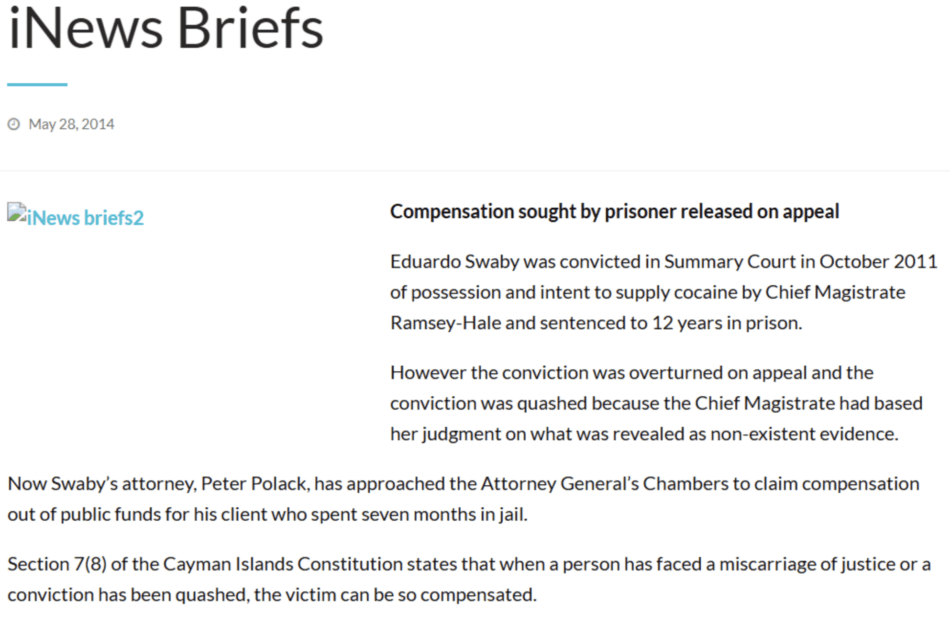Click the text 'Section 7(8)'

click(56, 564)
